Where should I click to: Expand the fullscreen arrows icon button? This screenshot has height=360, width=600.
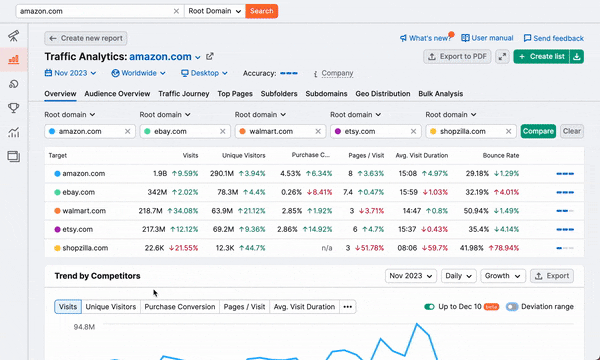coord(502,57)
